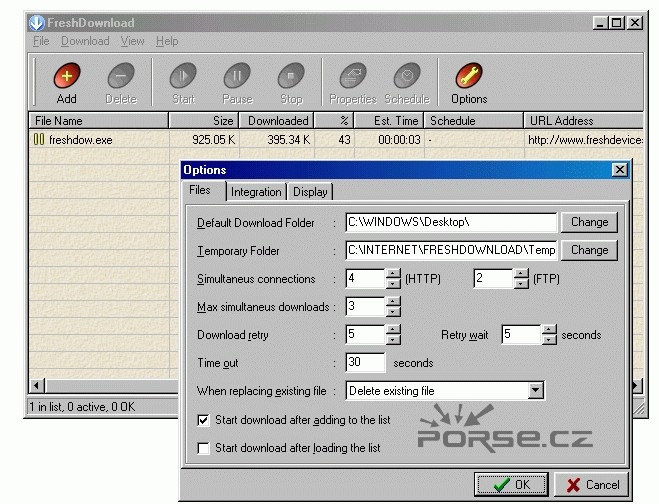
Task: Click the Time out seconds input field
Action: point(365,363)
